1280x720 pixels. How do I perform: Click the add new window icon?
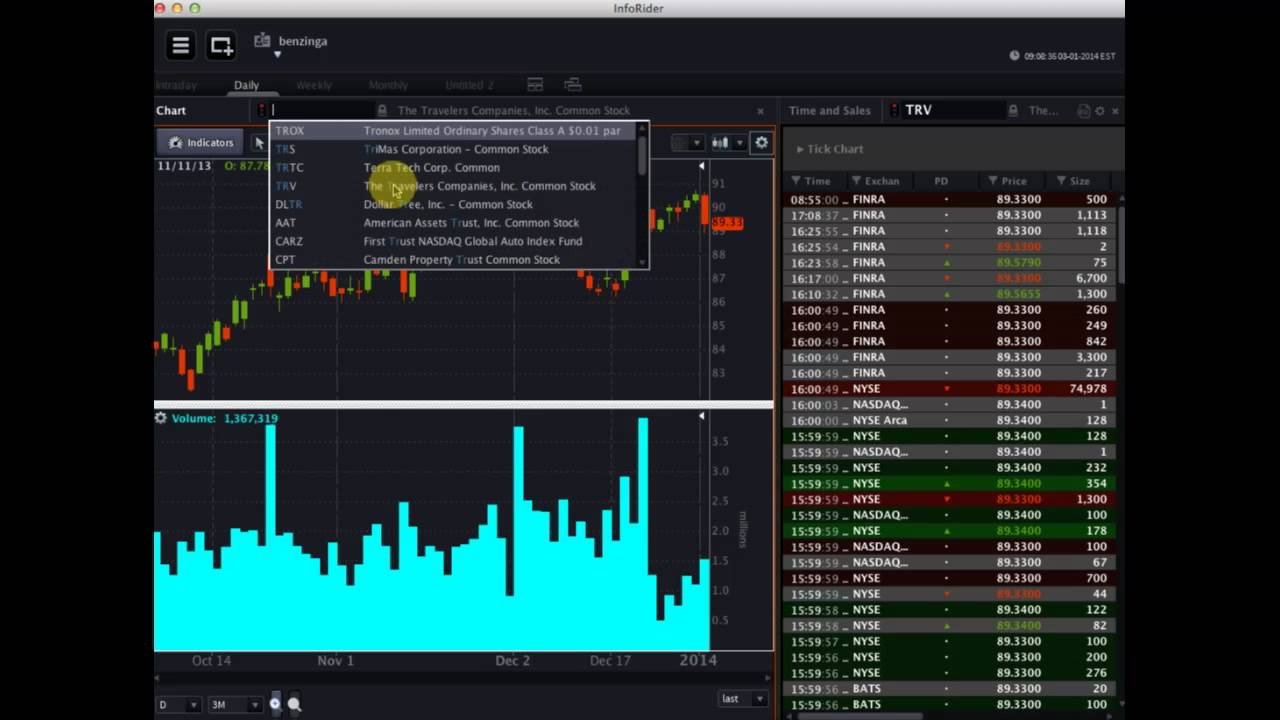pyautogui.click(x=221, y=45)
